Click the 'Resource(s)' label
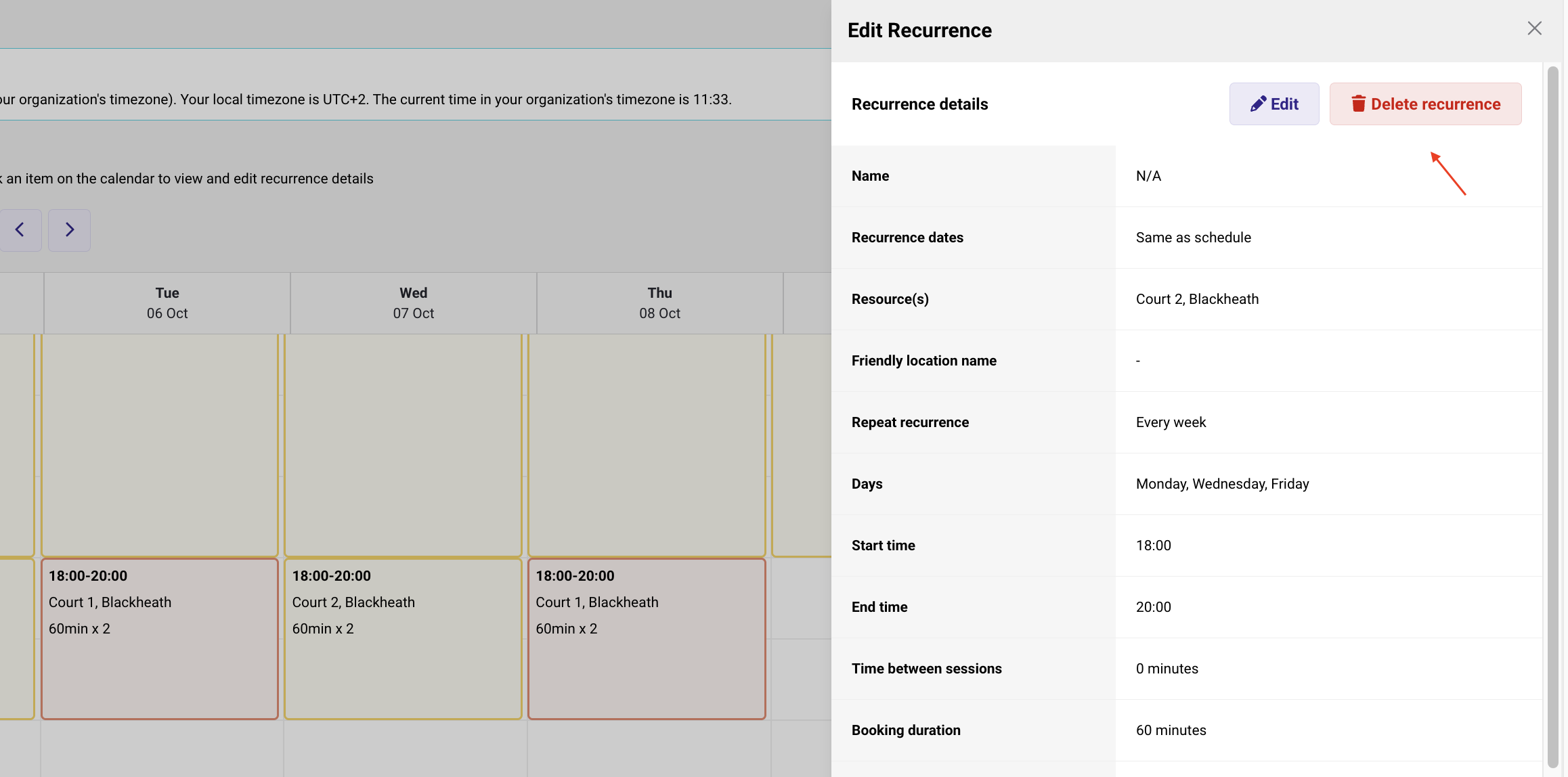Screen dimensions: 1568x777 click(890, 299)
